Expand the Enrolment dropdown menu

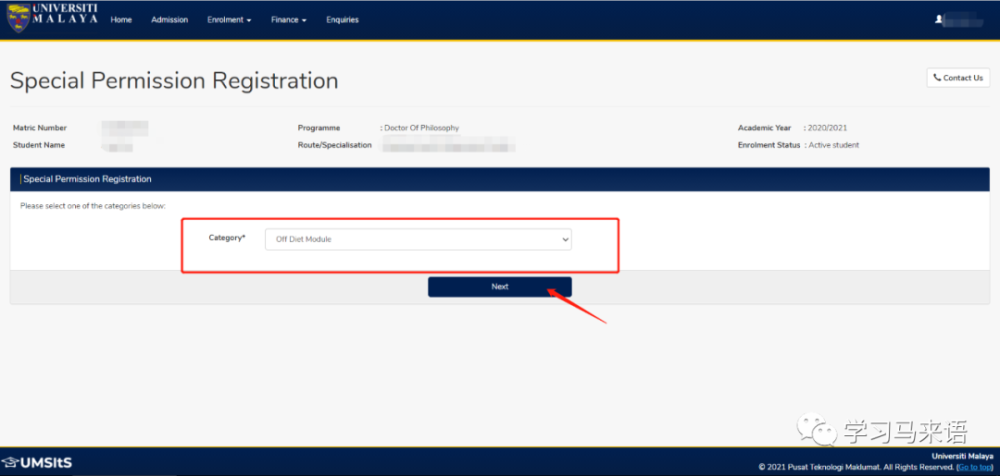click(229, 20)
